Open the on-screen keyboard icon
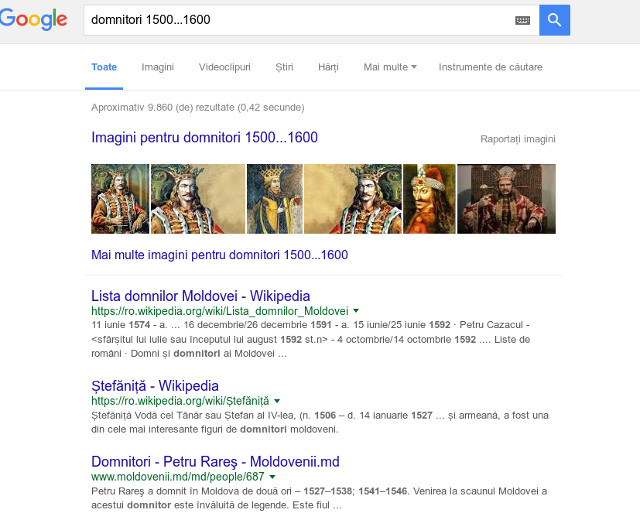 click(522, 20)
